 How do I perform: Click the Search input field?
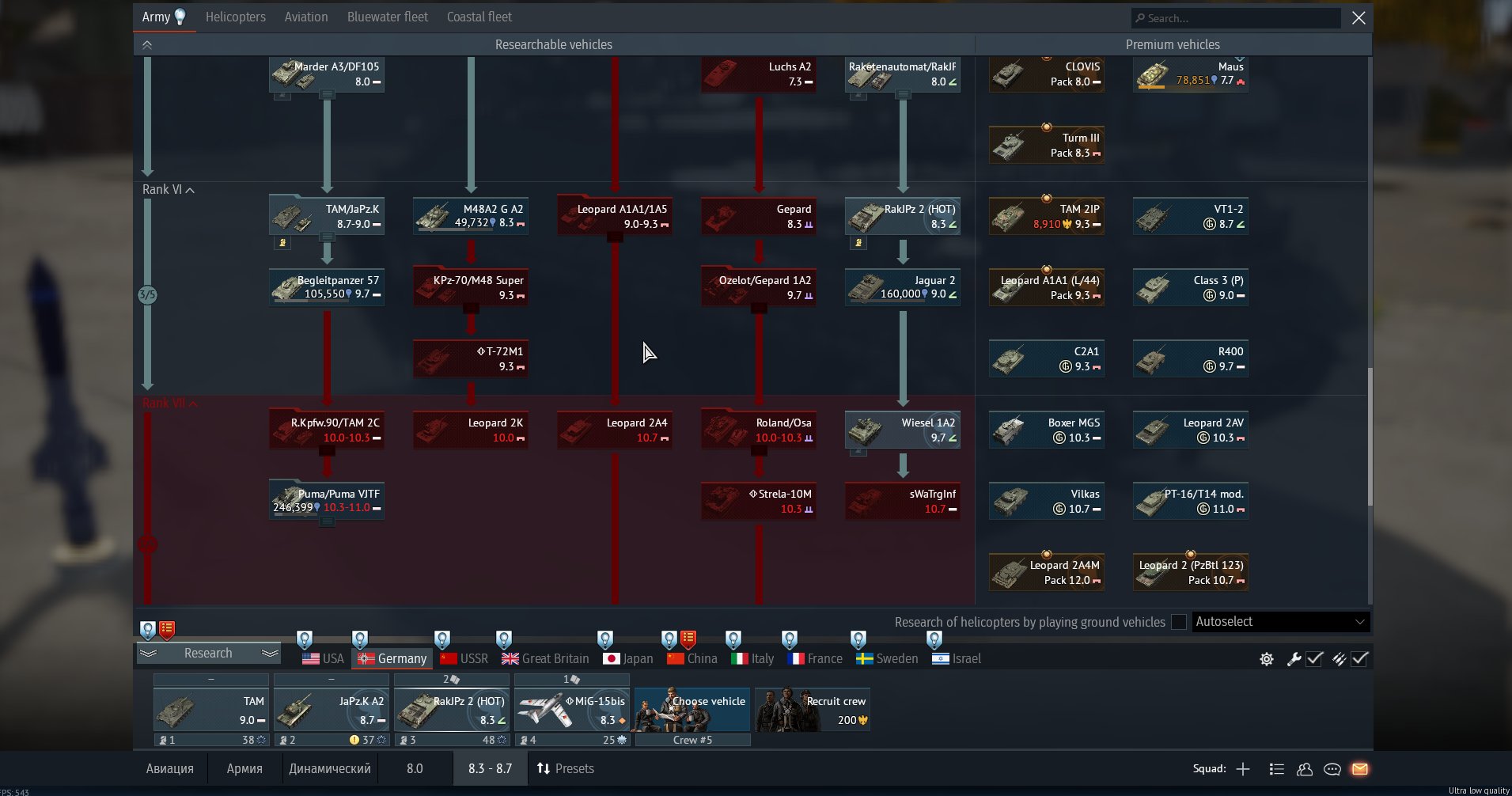[x=1236, y=18]
